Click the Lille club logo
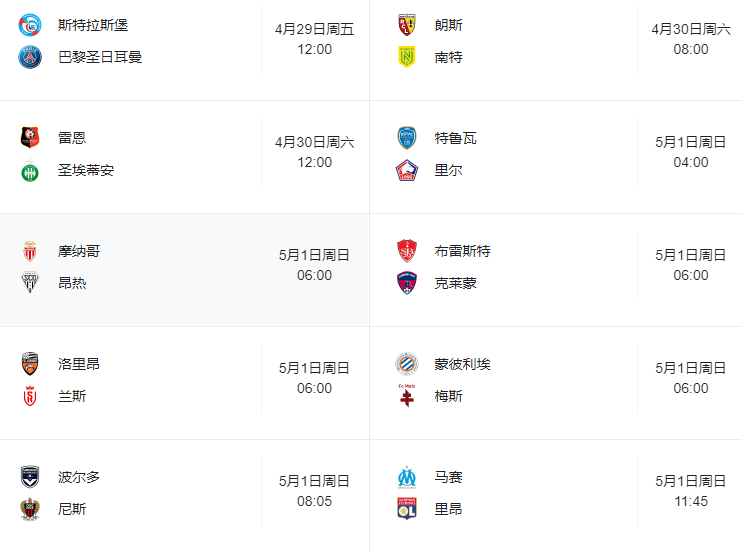Screen dimensions: 742x551 (406, 170)
